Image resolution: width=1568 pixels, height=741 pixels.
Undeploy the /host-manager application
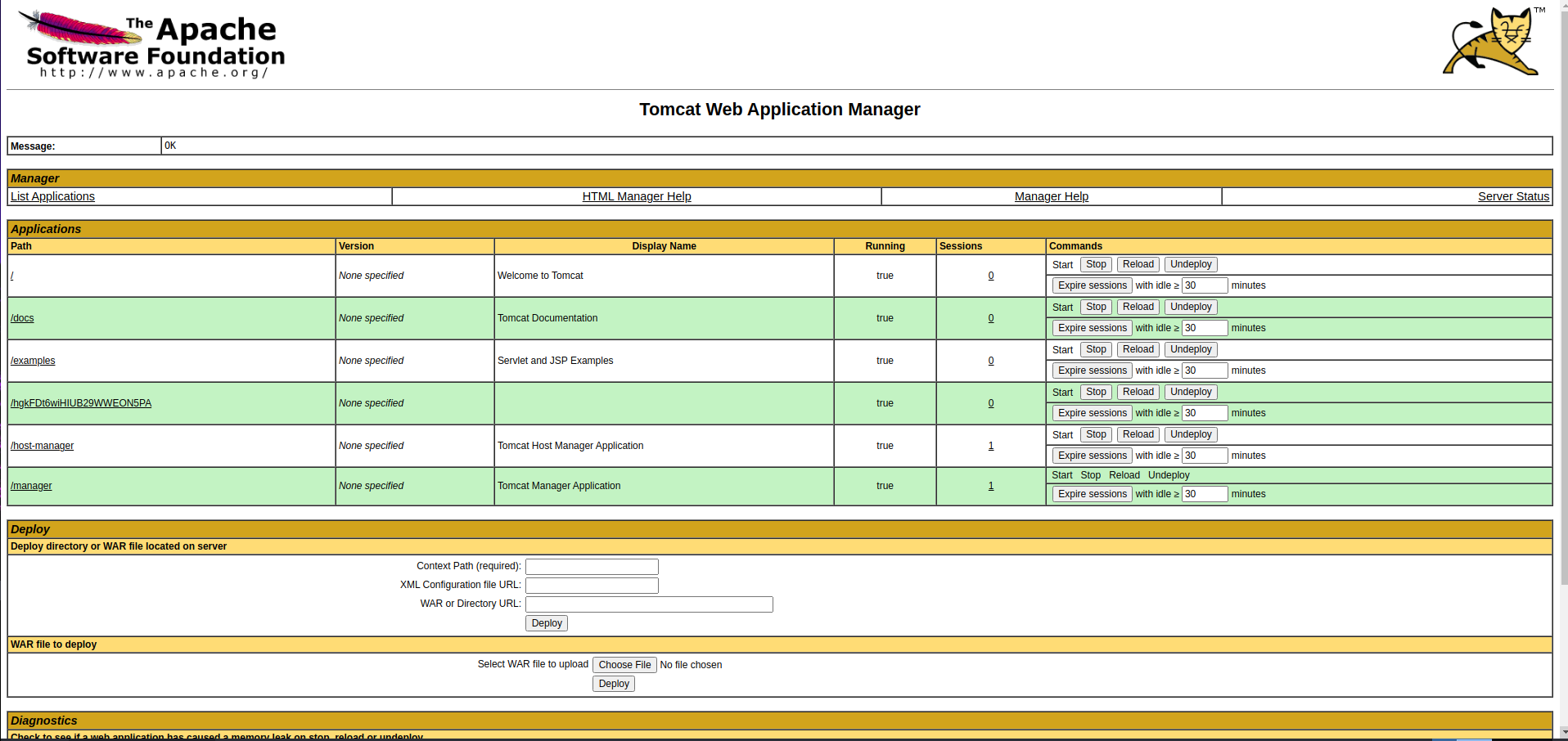pyautogui.click(x=1191, y=434)
